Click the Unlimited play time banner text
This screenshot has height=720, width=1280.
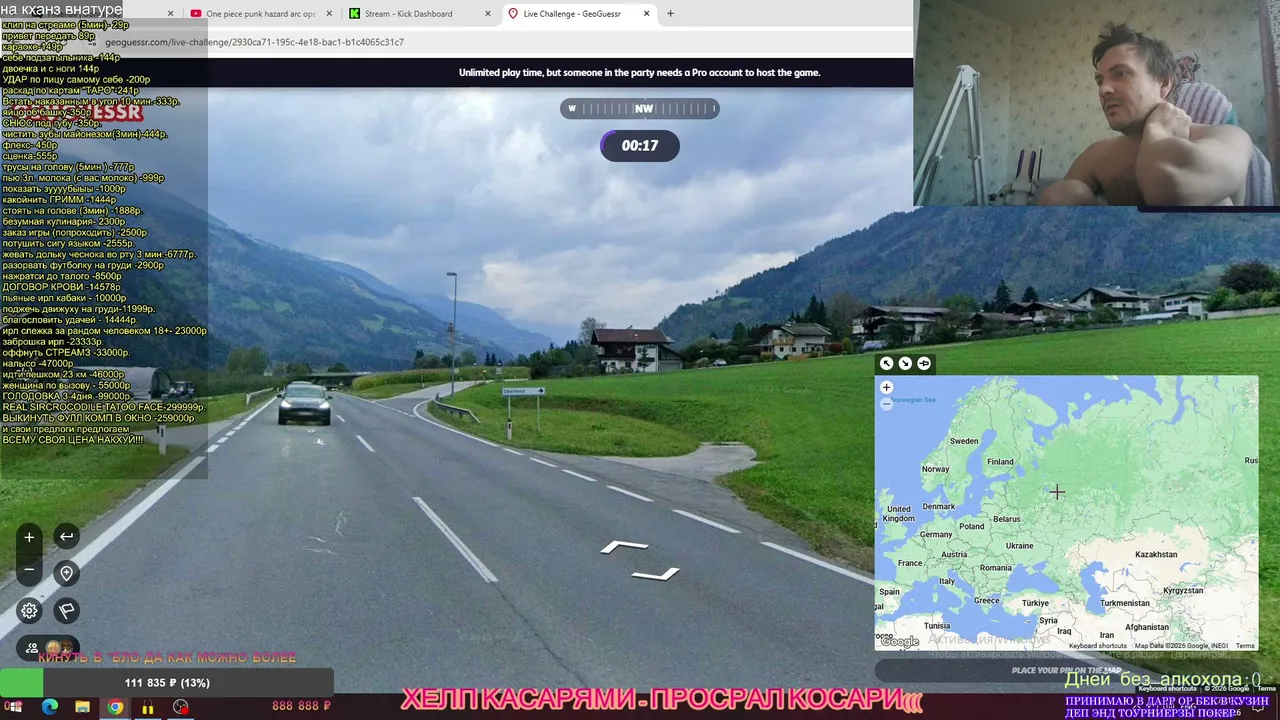pyautogui.click(x=639, y=73)
